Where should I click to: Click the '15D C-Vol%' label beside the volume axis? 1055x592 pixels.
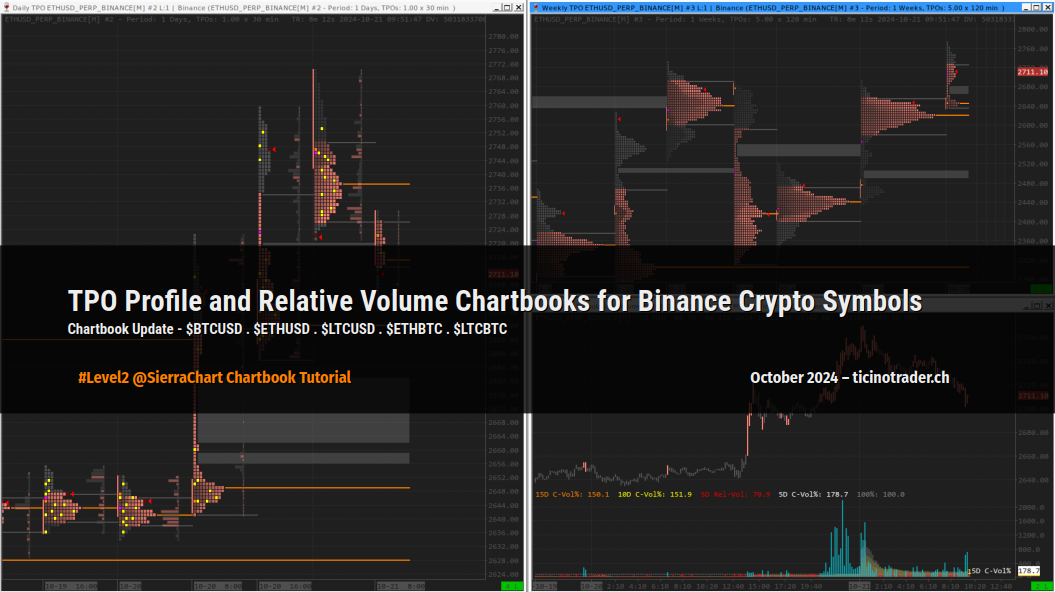click(989, 570)
